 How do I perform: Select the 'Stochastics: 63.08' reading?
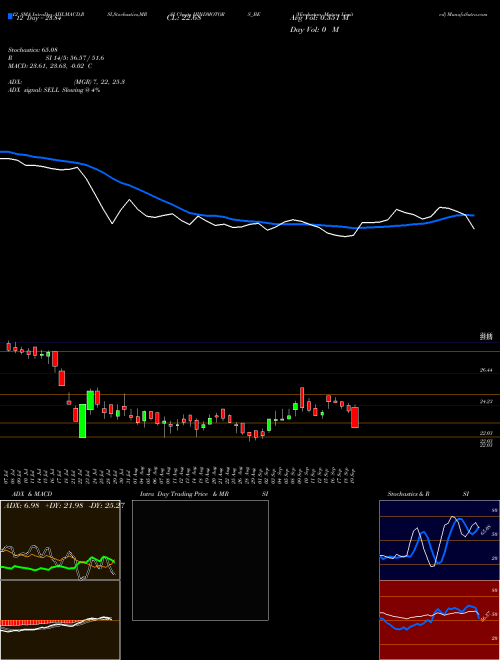tap(31, 50)
